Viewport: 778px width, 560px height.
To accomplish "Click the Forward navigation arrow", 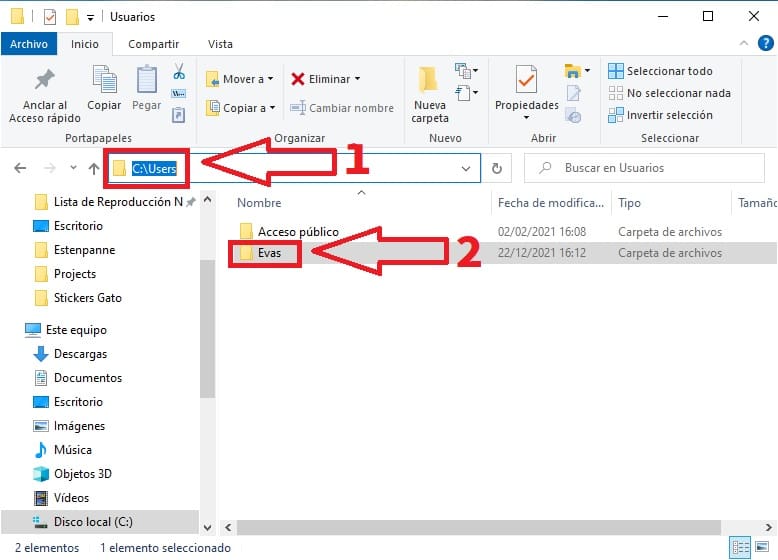I will (50, 168).
